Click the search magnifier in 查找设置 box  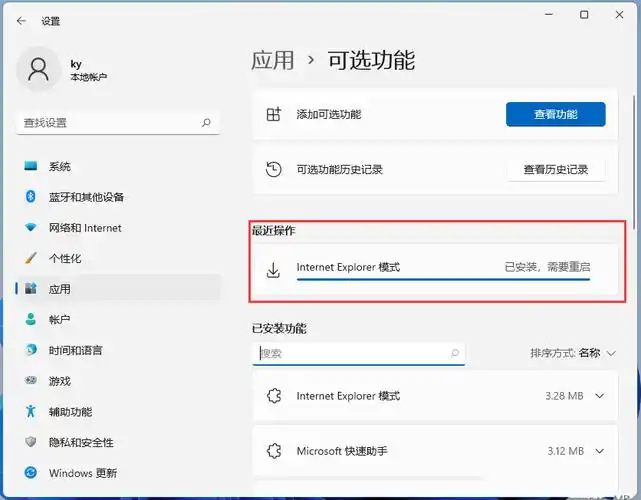click(x=206, y=123)
